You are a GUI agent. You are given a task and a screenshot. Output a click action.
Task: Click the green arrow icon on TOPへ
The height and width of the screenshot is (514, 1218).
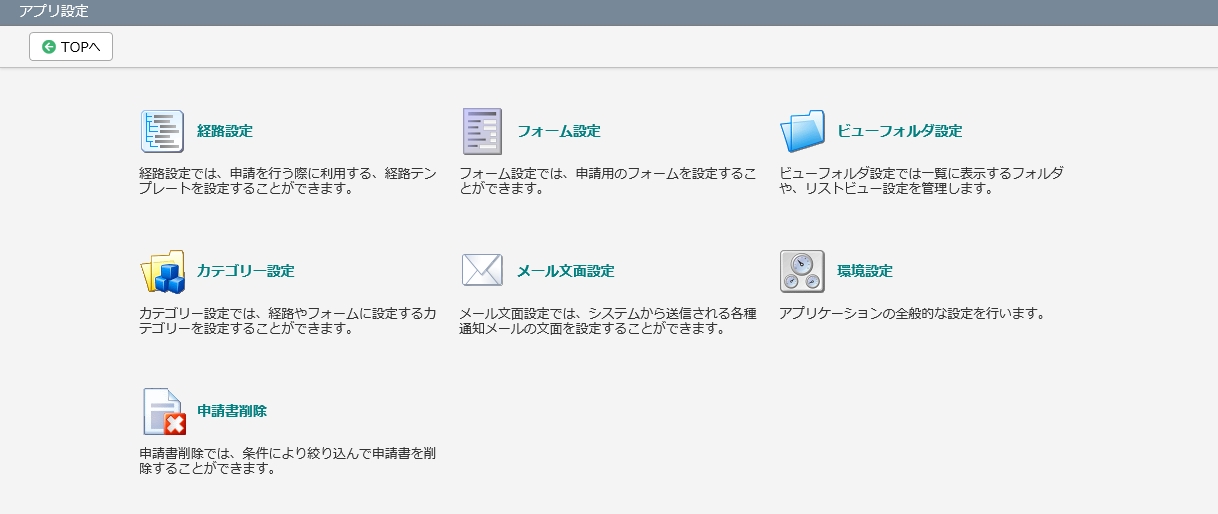(48, 47)
